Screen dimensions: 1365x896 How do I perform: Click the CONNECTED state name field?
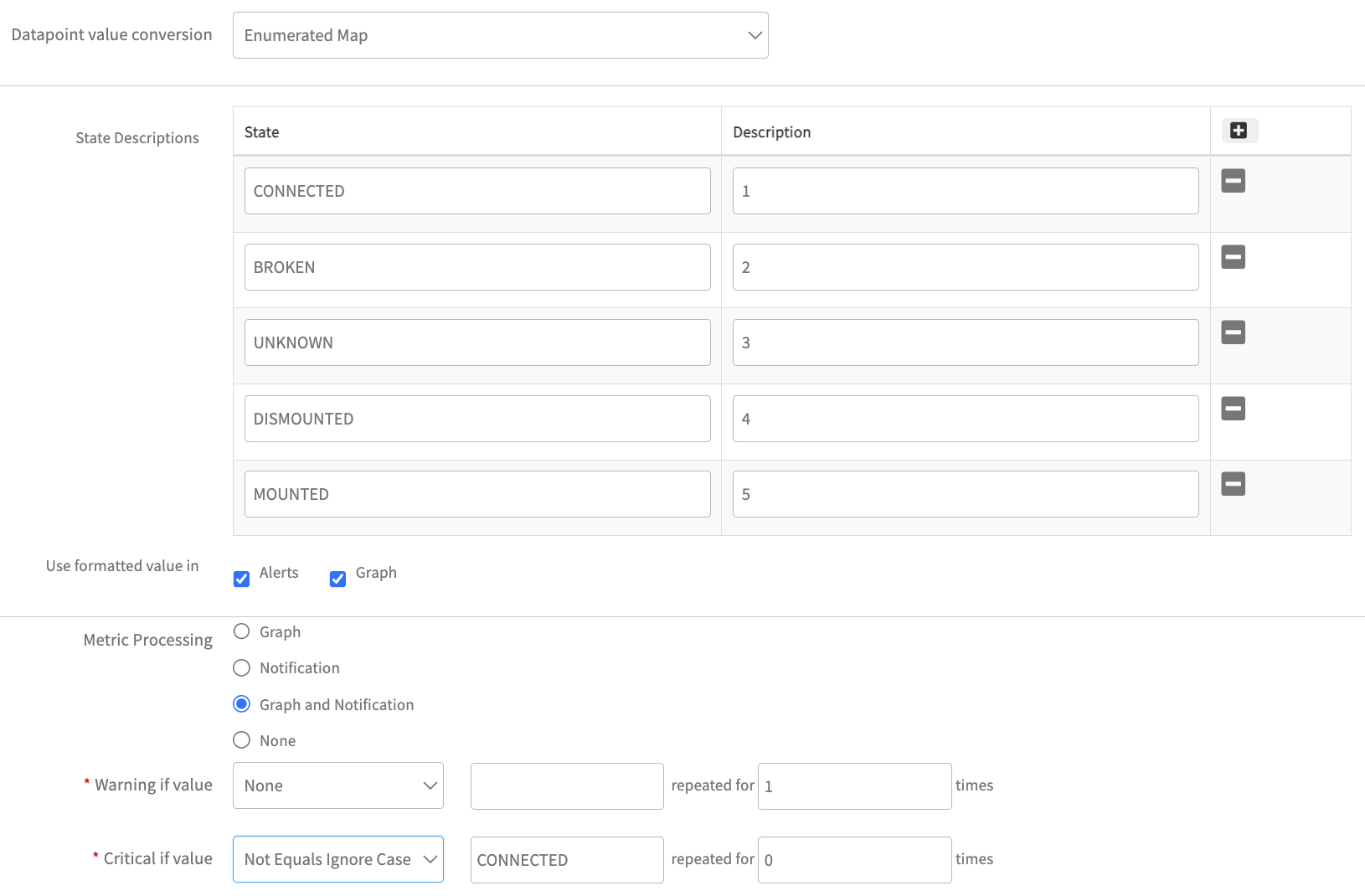(x=477, y=191)
